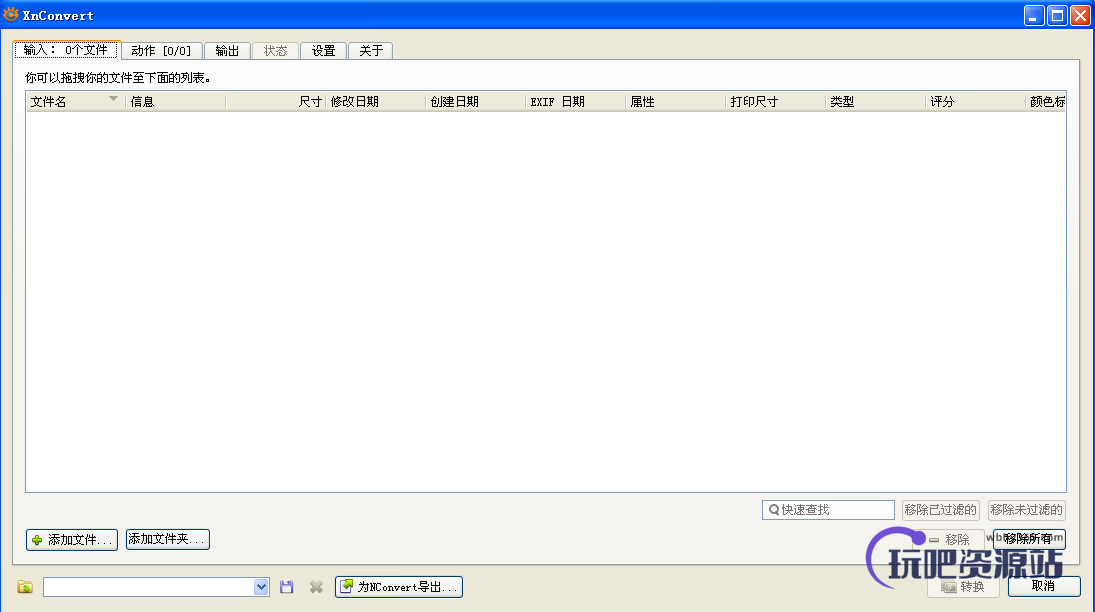Click the 添加文件... button
This screenshot has height=612, width=1095.
(72, 540)
